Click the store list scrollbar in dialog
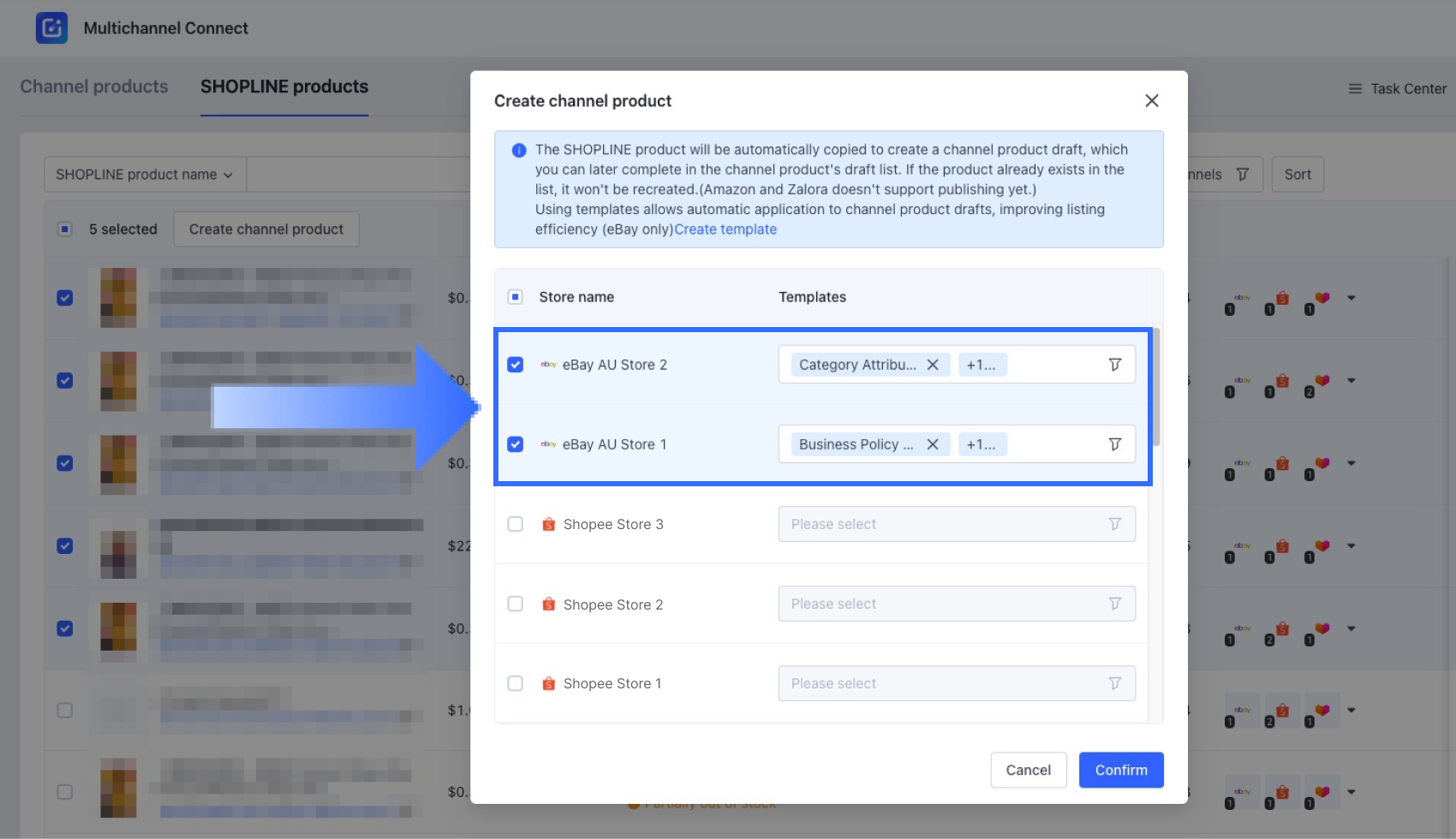The image size is (1456, 839). point(1156,387)
